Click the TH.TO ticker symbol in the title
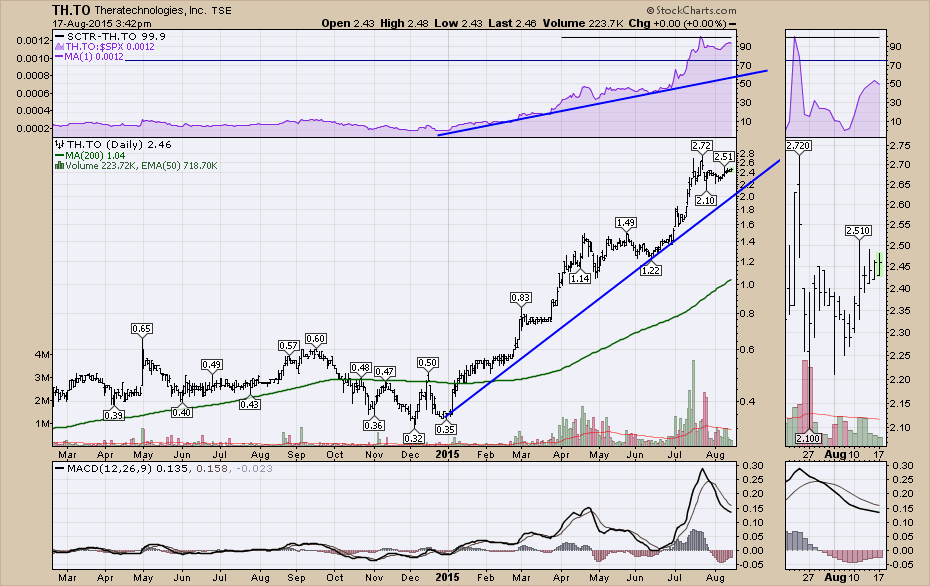Screen dimensions: 930x586 click(x=71, y=10)
